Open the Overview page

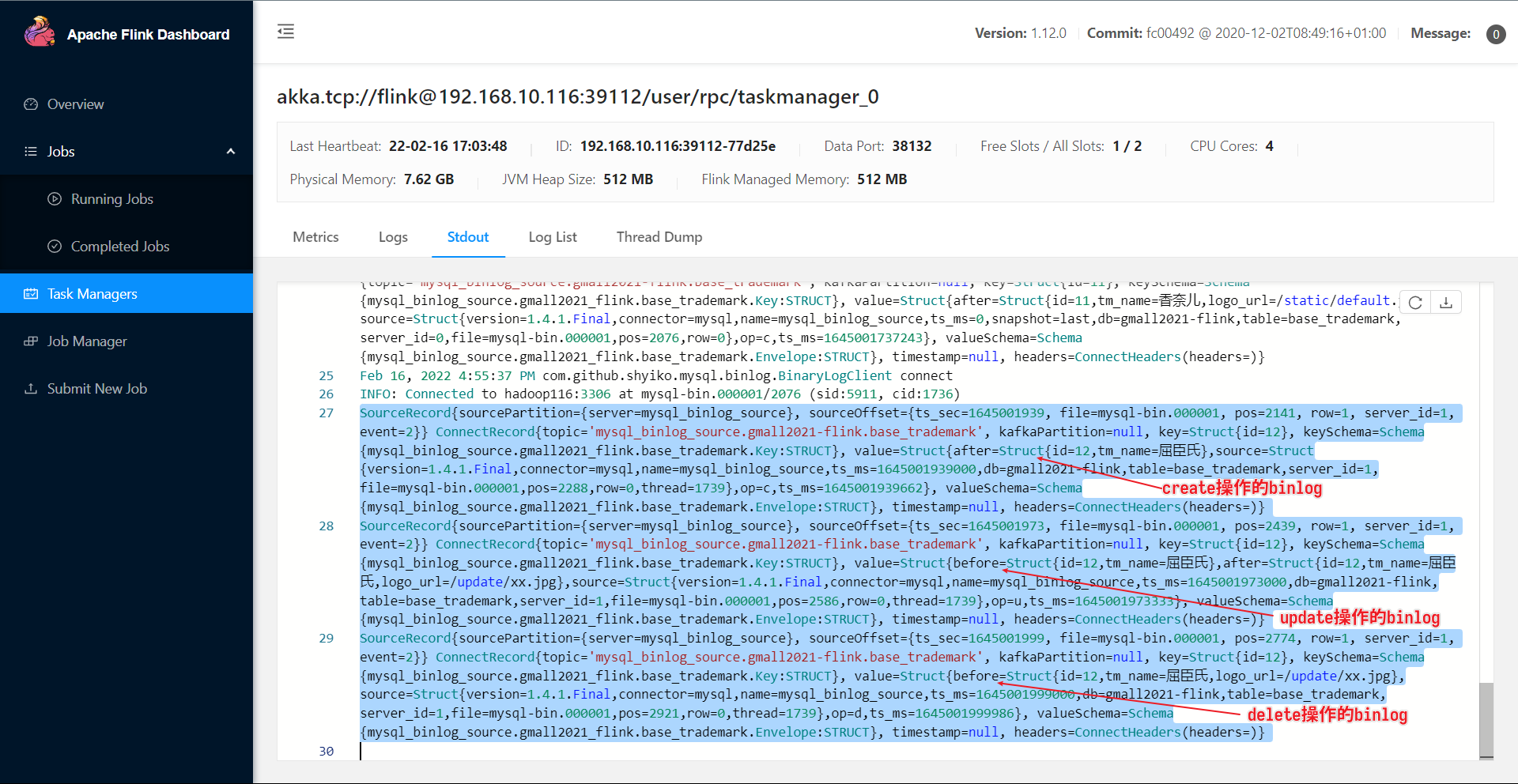coord(126,104)
